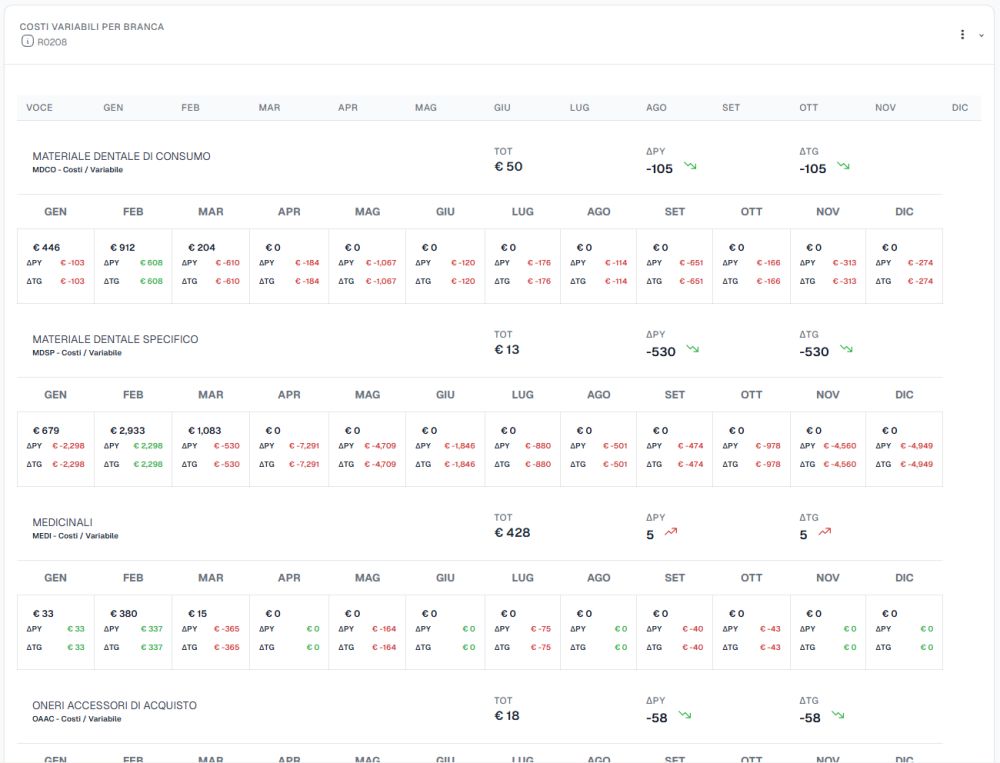Click the € -4,949 December ΔPY value
1000x763 pixels.
[916, 446]
